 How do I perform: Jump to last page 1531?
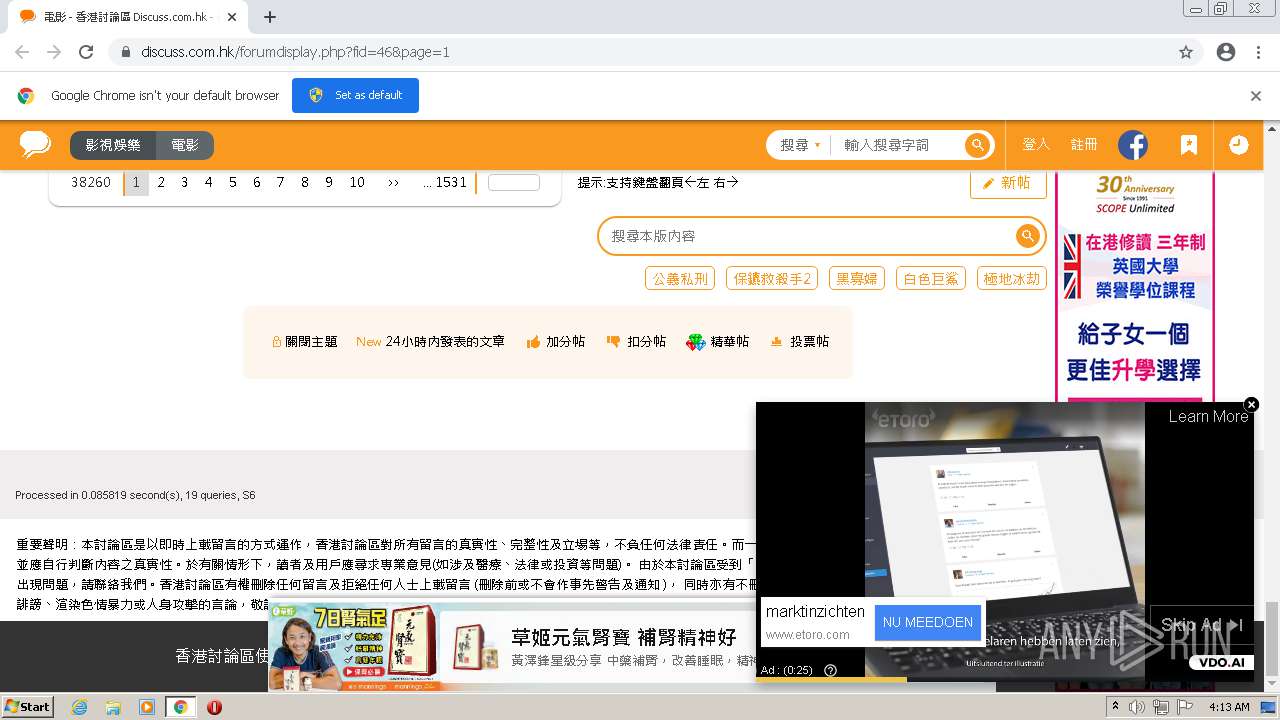point(445,183)
